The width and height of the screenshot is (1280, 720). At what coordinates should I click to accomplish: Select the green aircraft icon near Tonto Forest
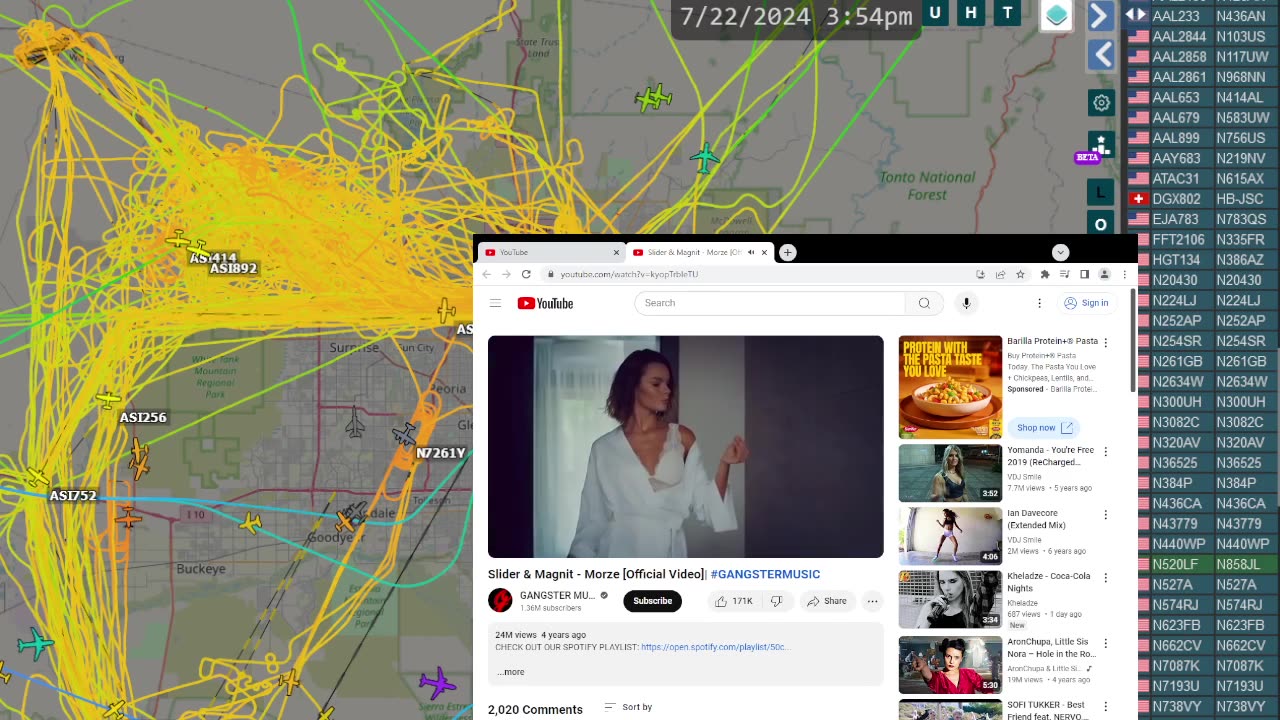click(653, 97)
